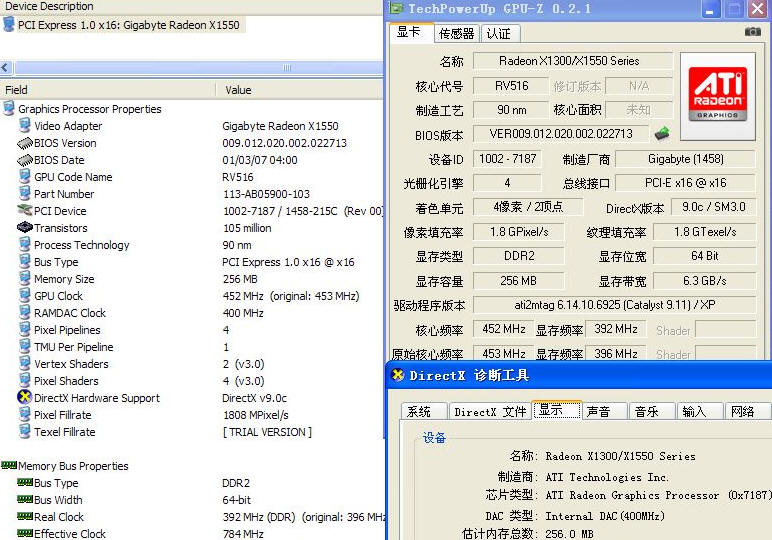Click the 显存类型 field showing DDR2
The height and width of the screenshot is (540, 772).
click(518, 256)
